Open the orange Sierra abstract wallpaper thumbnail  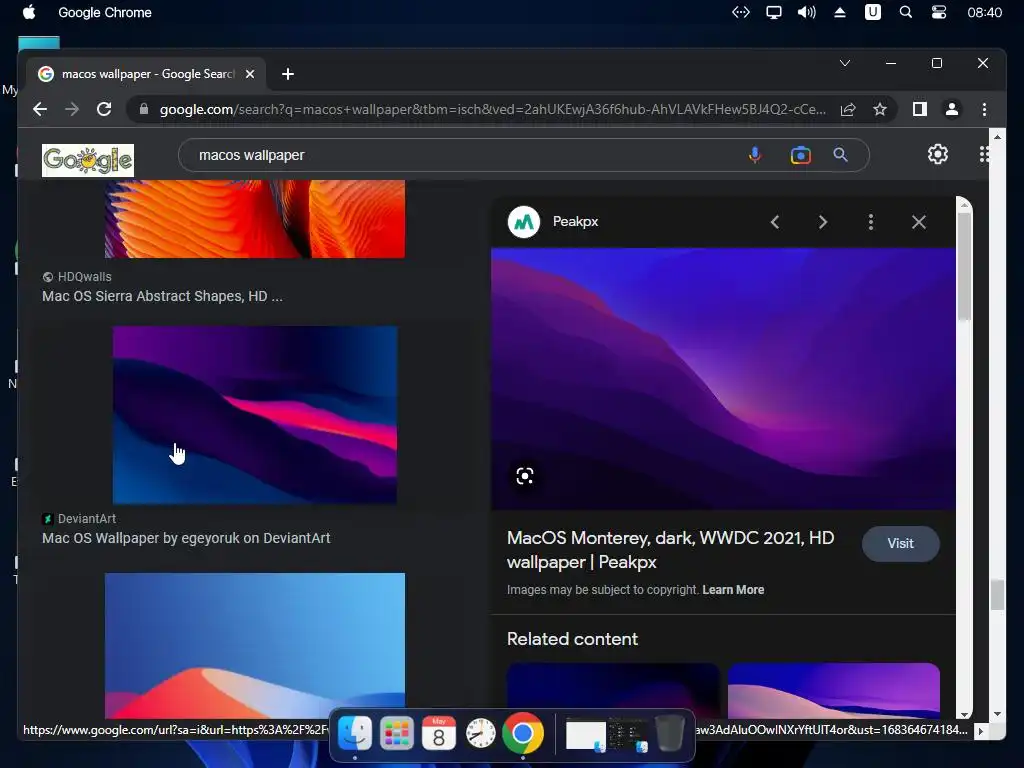[x=255, y=219]
